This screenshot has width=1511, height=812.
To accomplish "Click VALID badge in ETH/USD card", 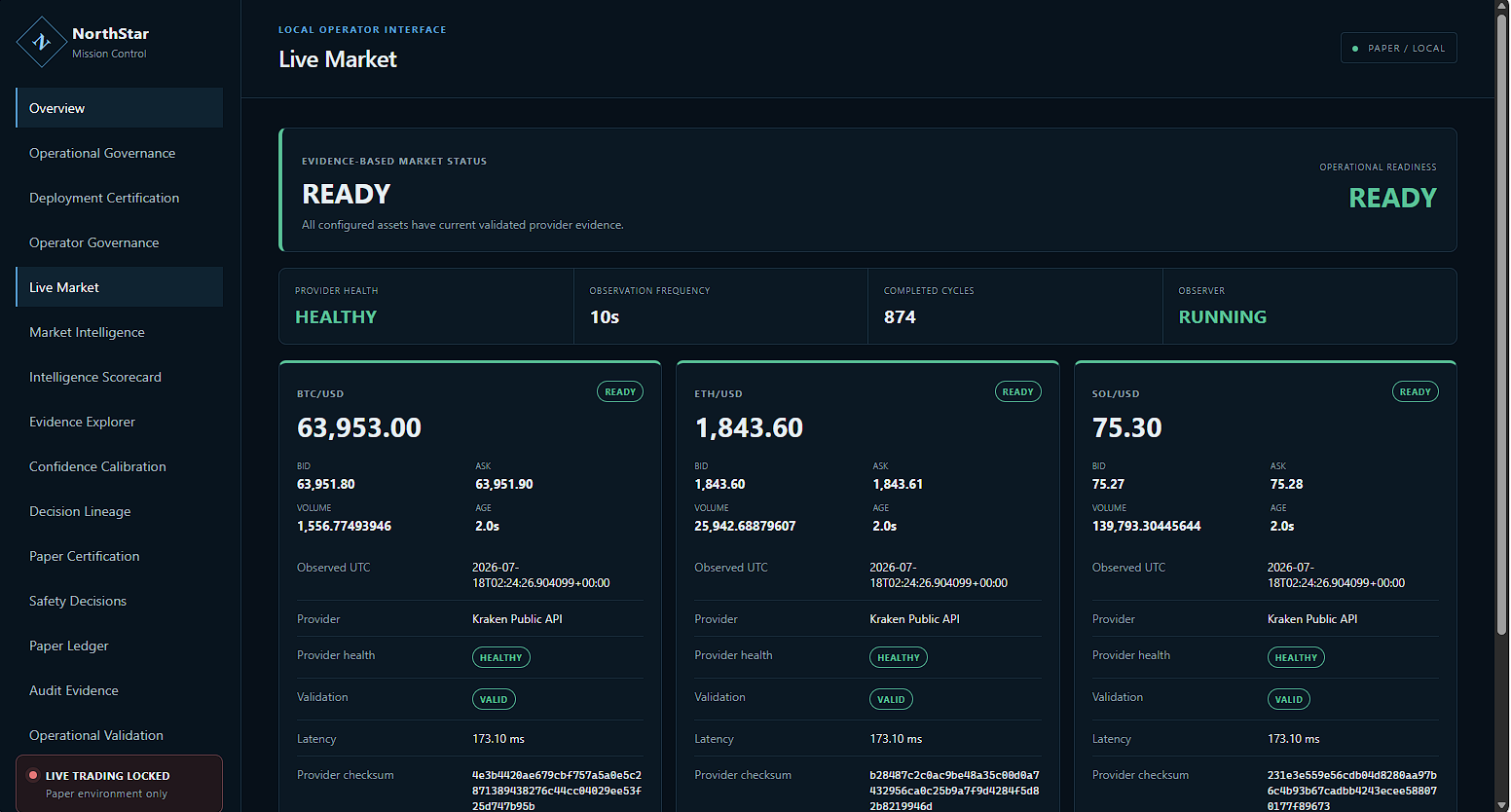I will coord(891,700).
